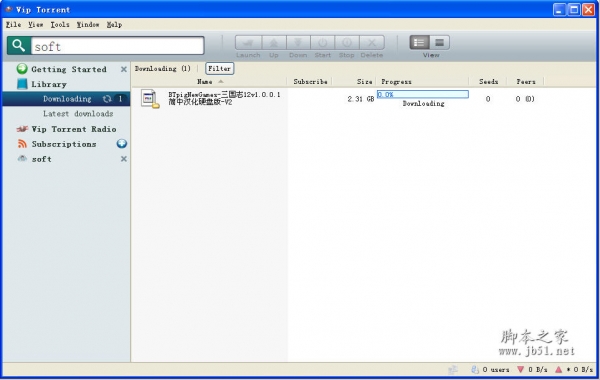Click the Downloading count badge
Screen dimensions: 600x380
point(120,99)
